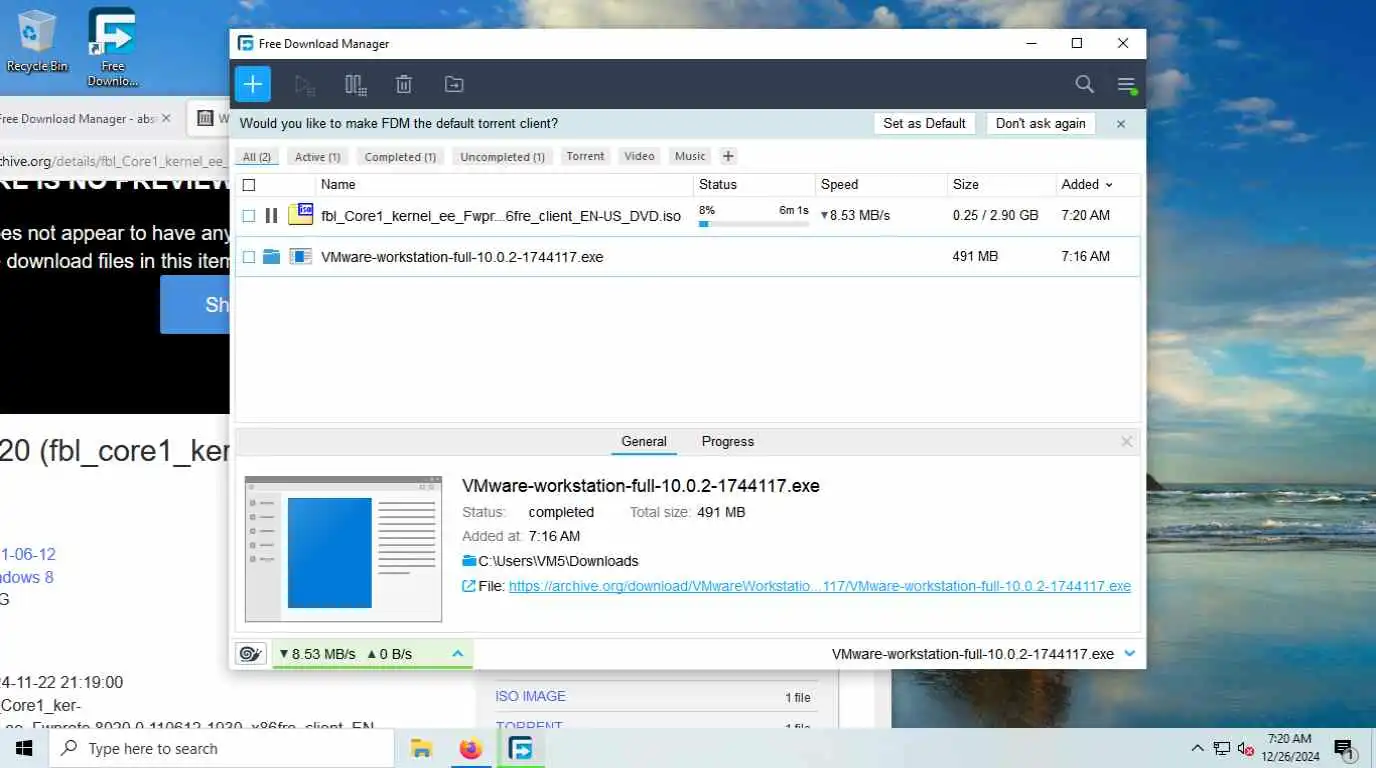Open the network tray icon
This screenshot has height=768, width=1376.
tap(1222, 749)
